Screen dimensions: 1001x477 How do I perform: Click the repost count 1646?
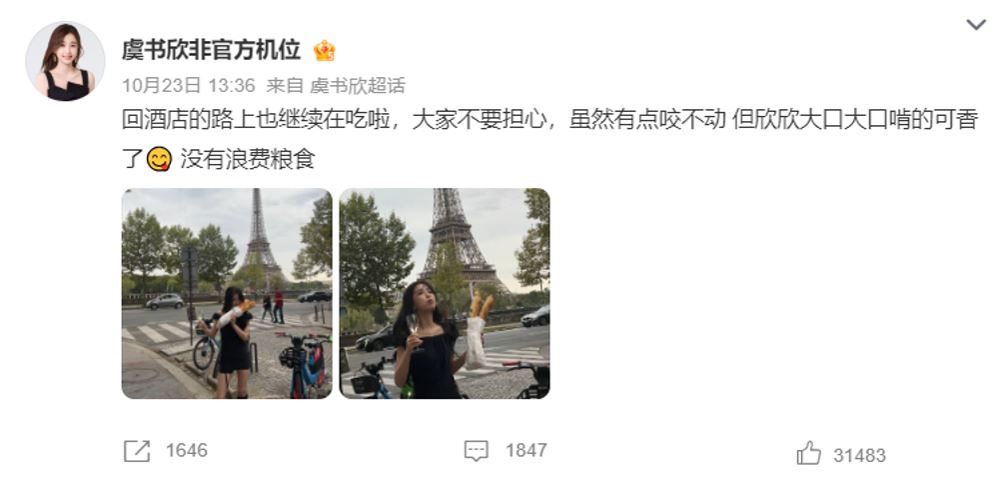pyautogui.click(x=186, y=451)
